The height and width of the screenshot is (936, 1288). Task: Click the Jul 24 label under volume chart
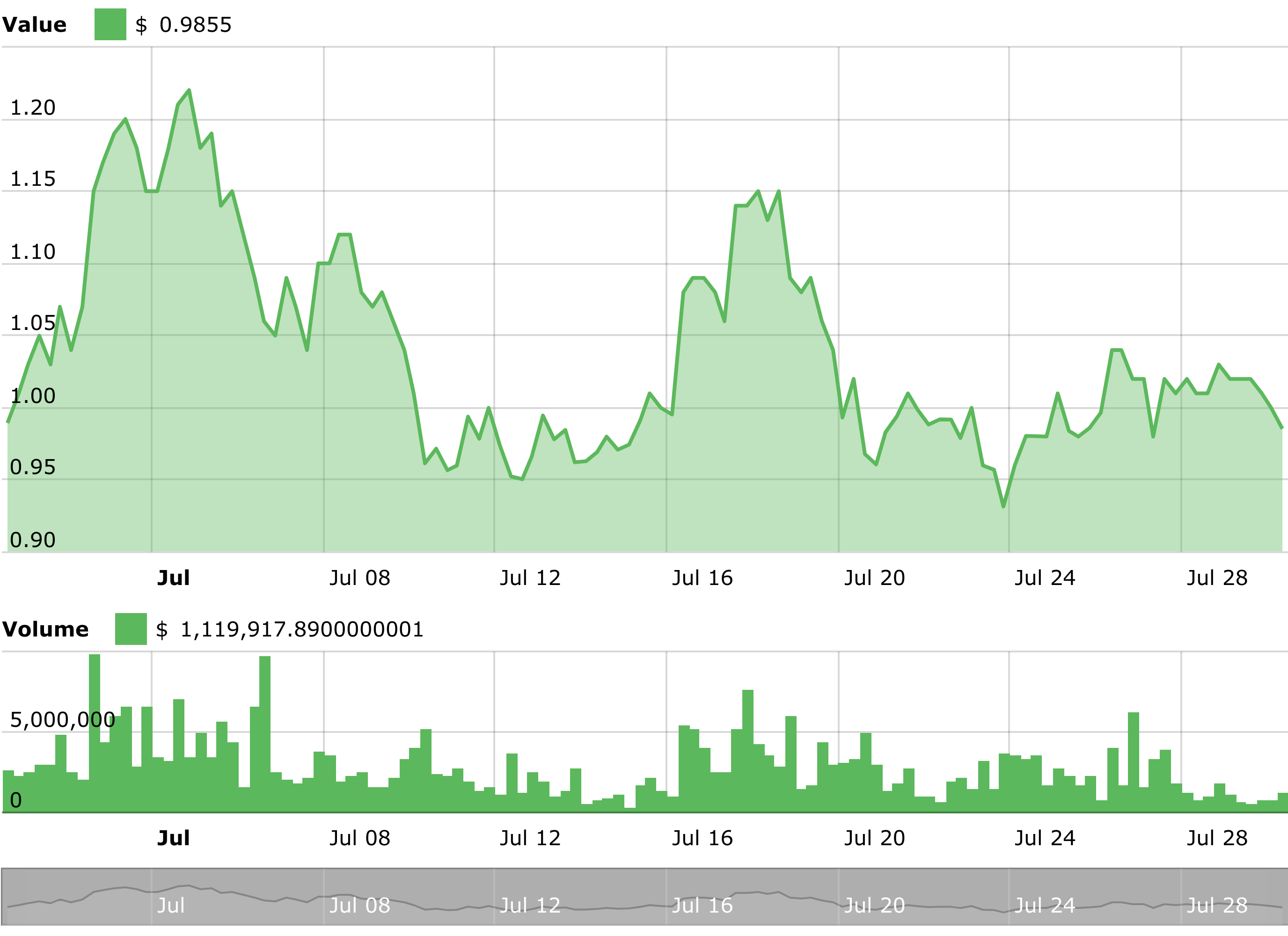[x=1045, y=838]
